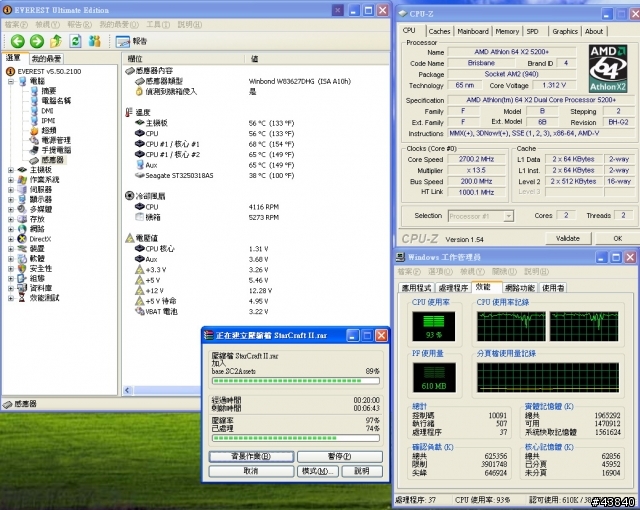
Task: Click the Validate button in CPU-Z
Action: click(568, 238)
